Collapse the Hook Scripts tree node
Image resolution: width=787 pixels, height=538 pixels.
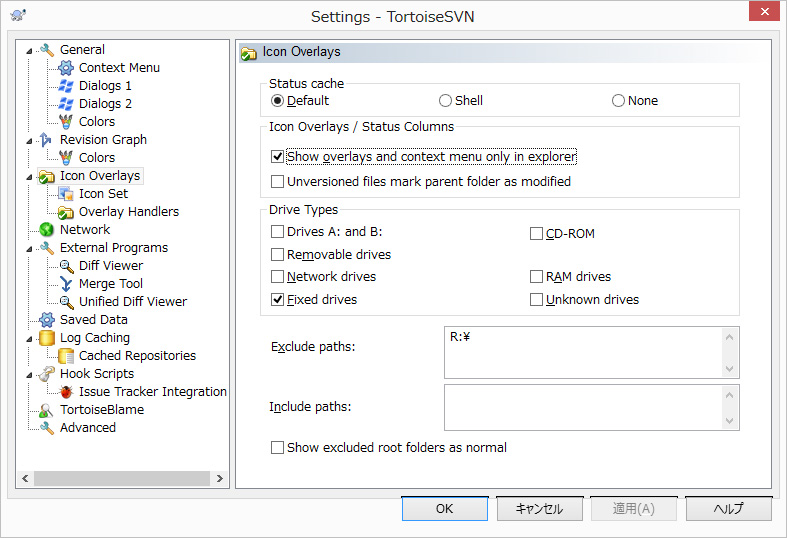(30, 374)
